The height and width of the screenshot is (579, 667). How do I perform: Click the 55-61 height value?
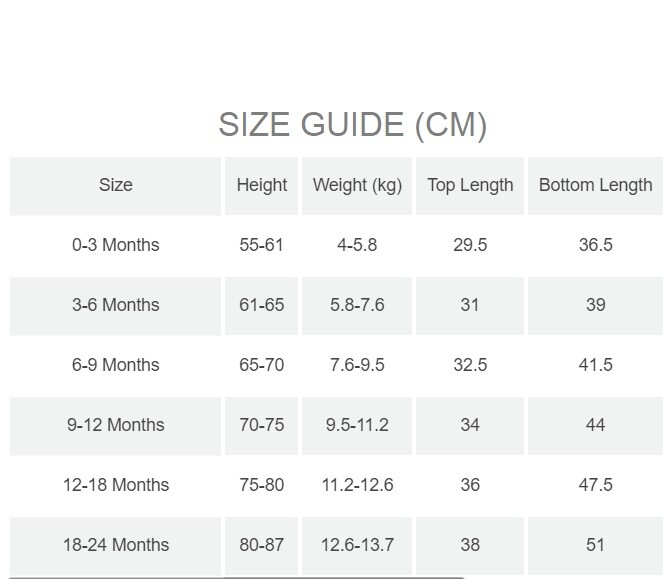pyautogui.click(x=261, y=245)
